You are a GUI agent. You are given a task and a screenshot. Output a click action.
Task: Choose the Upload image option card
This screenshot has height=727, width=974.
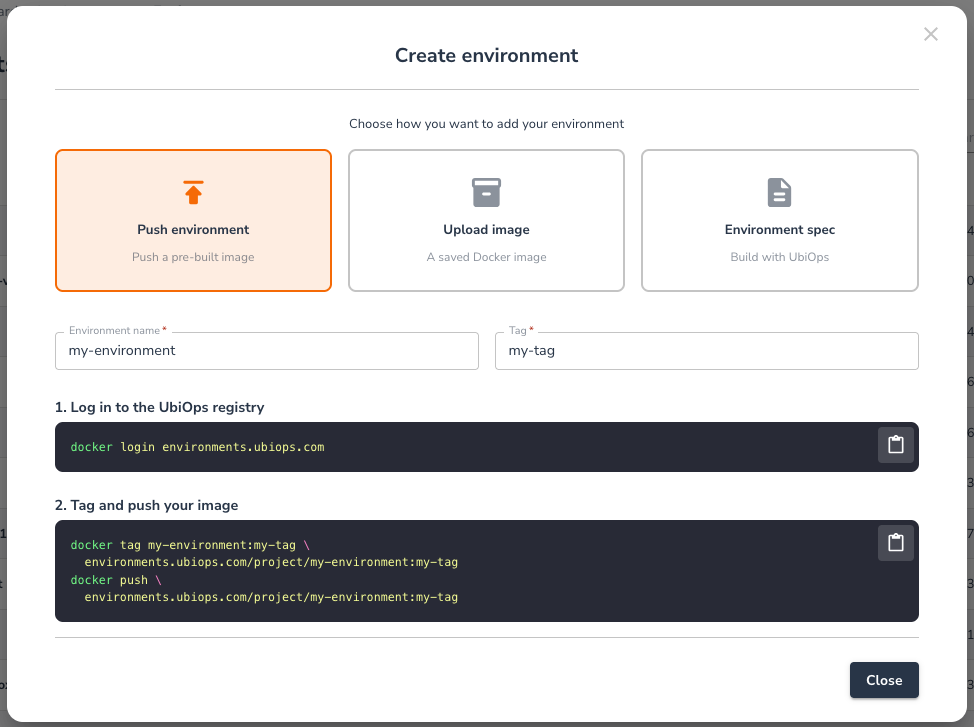pyautogui.click(x=486, y=221)
